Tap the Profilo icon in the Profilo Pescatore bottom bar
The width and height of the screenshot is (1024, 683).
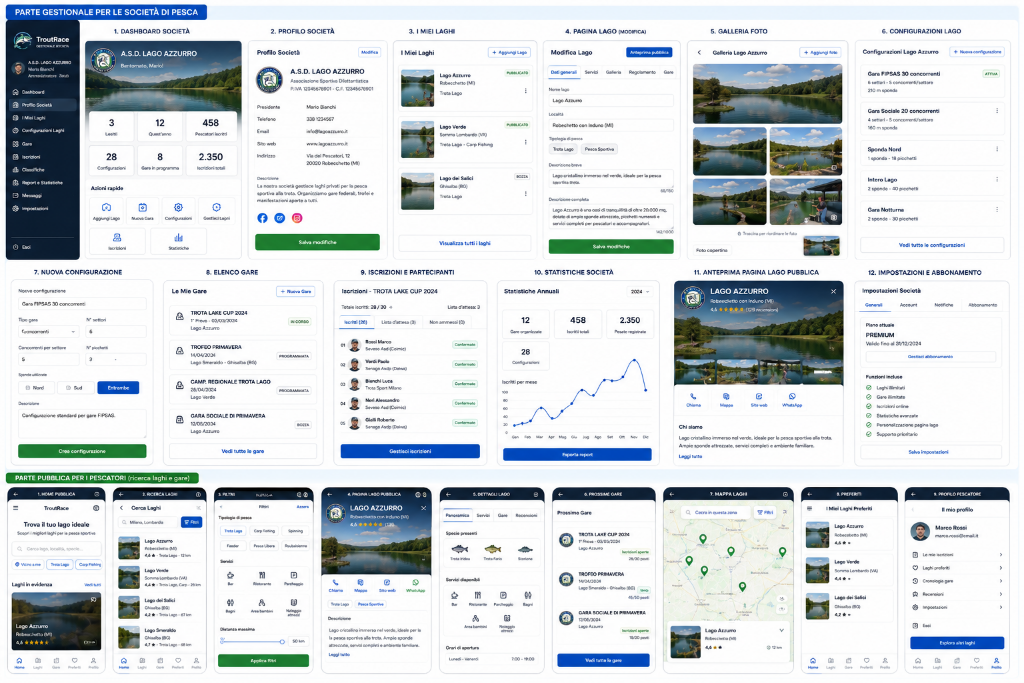996,661
